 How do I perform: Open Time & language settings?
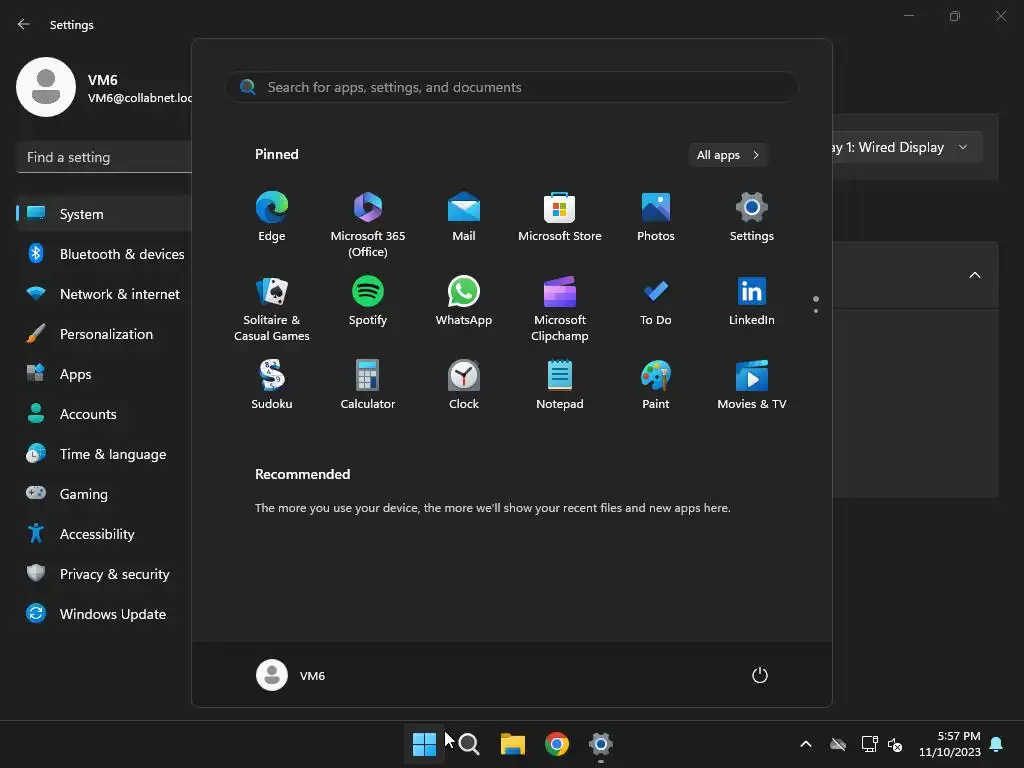click(104, 454)
